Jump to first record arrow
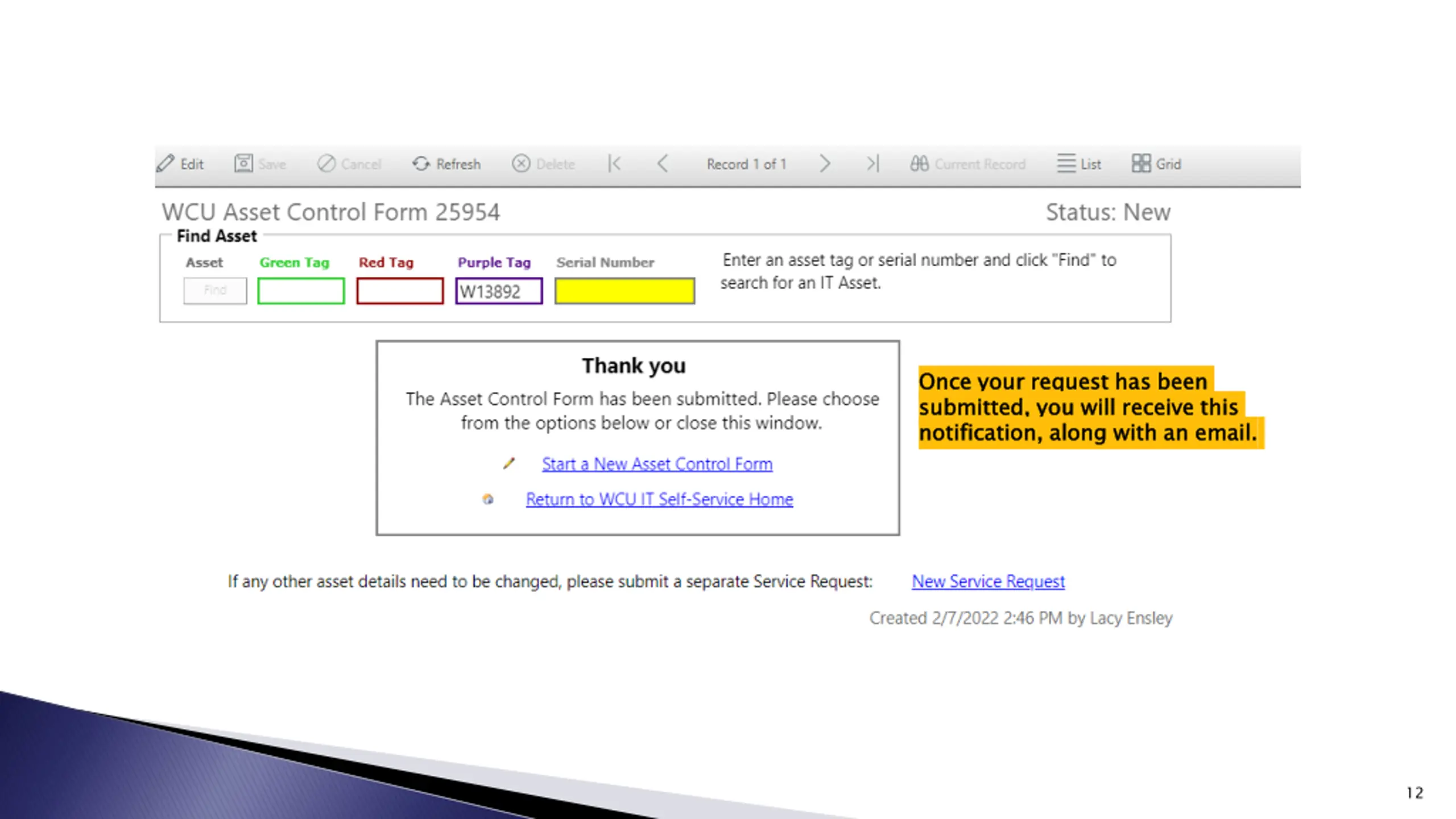This screenshot has height=819, width=1456. tap(615, 164)
